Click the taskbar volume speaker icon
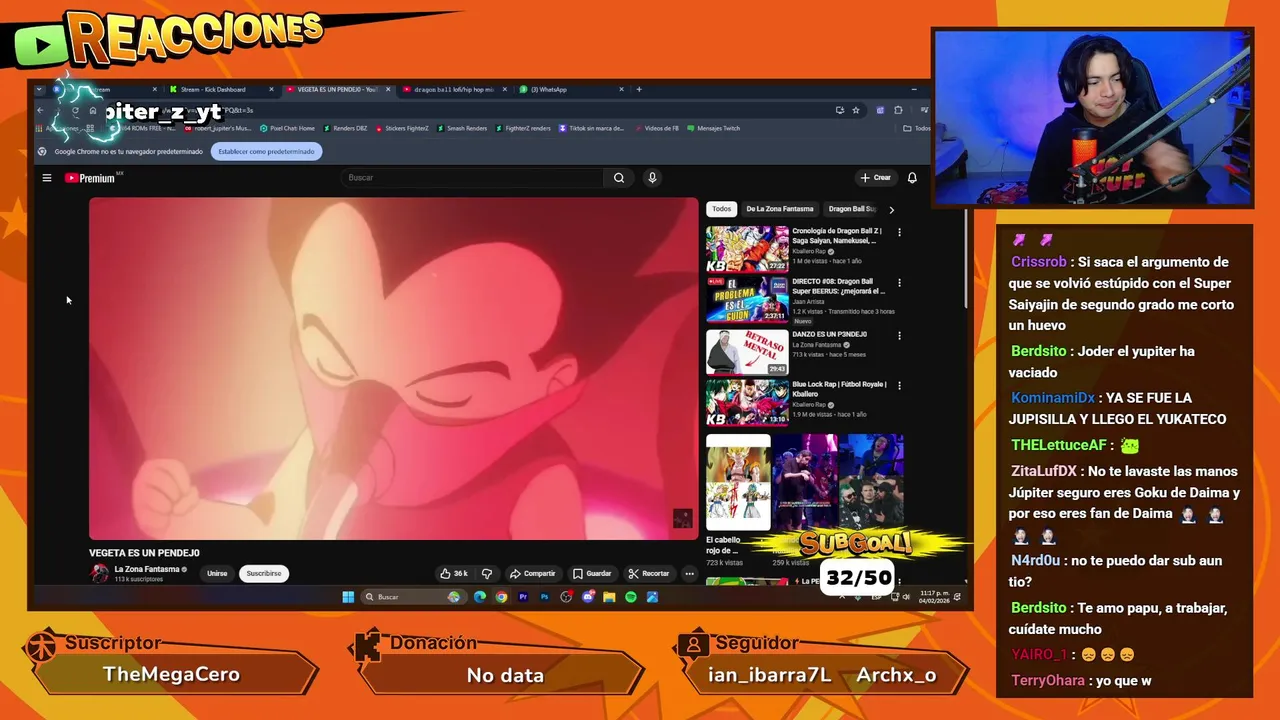The width and height of the screenshot is (1280, 720). point(906,597)
